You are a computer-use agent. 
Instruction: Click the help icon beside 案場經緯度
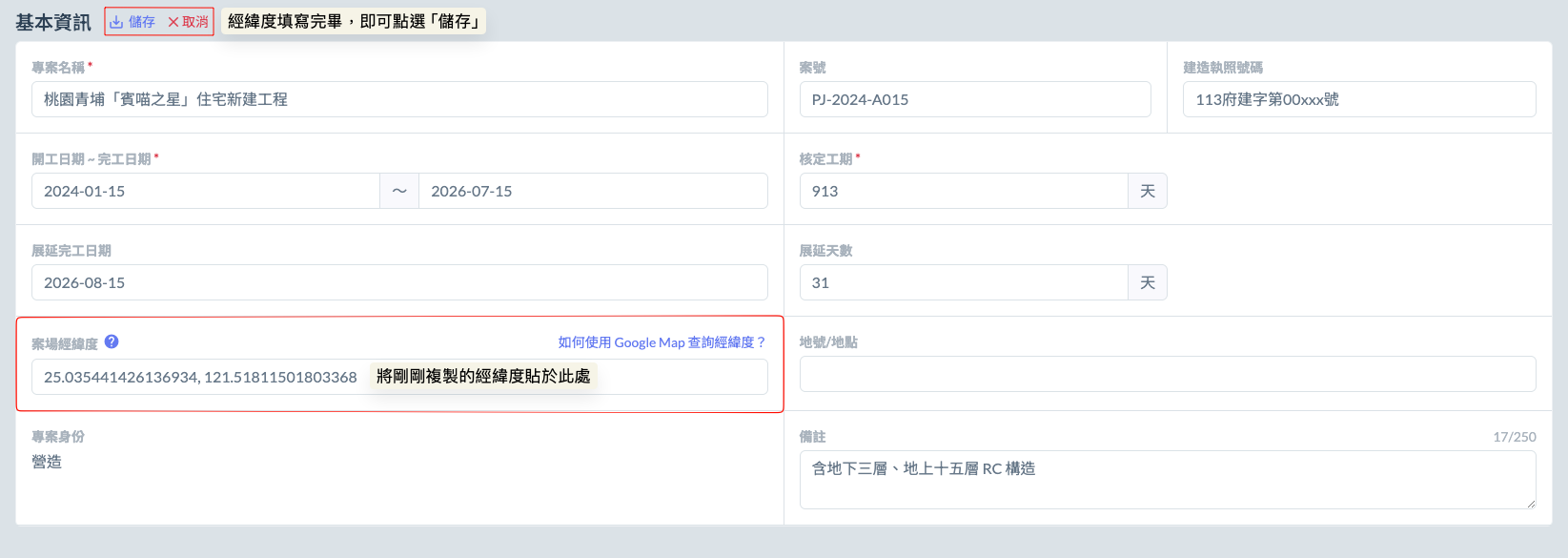[112, 341]
